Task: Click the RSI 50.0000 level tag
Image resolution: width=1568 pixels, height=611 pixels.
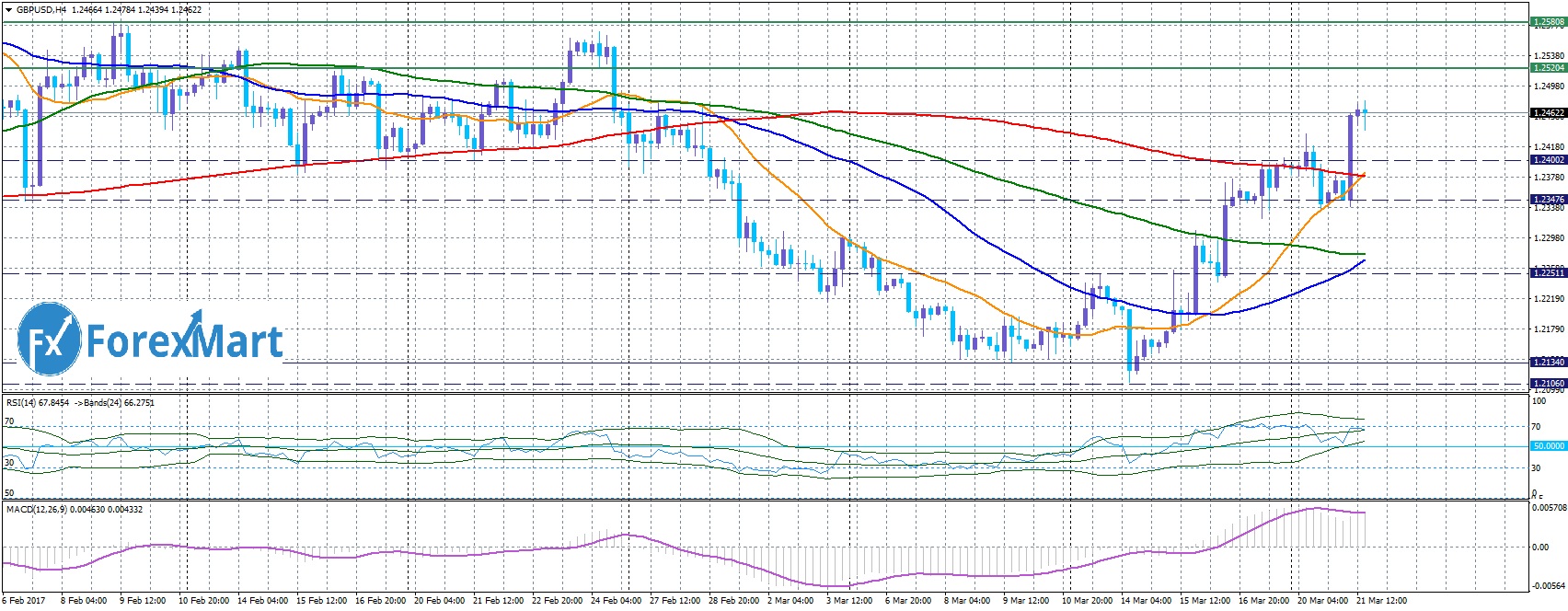Action: pos(1548,446)
